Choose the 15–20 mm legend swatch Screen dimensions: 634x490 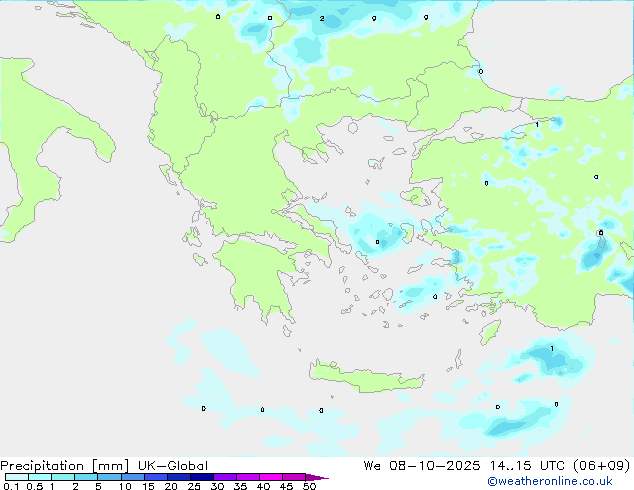(155, 477)
